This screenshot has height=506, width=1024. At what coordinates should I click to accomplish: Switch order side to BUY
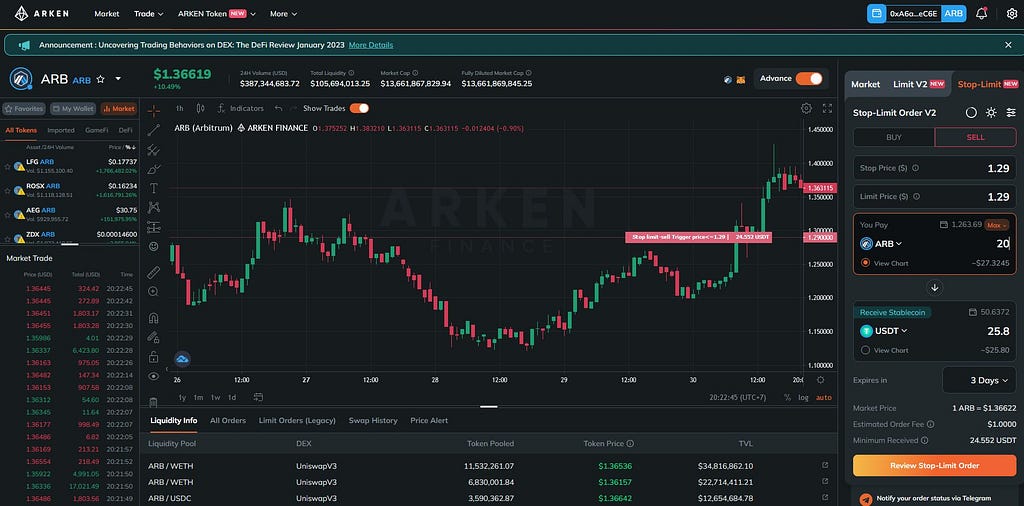pos(893,137)
